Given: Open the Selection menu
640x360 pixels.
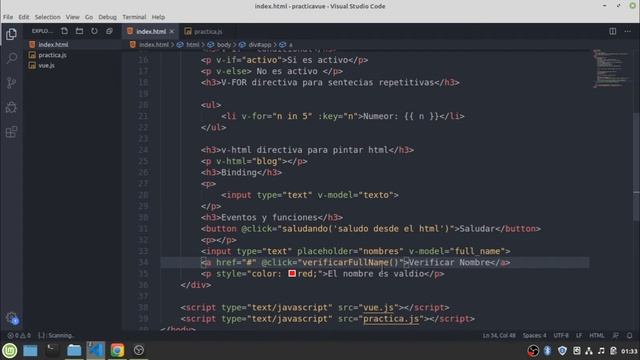Looking at the screenshot, I should coord(47,17).
